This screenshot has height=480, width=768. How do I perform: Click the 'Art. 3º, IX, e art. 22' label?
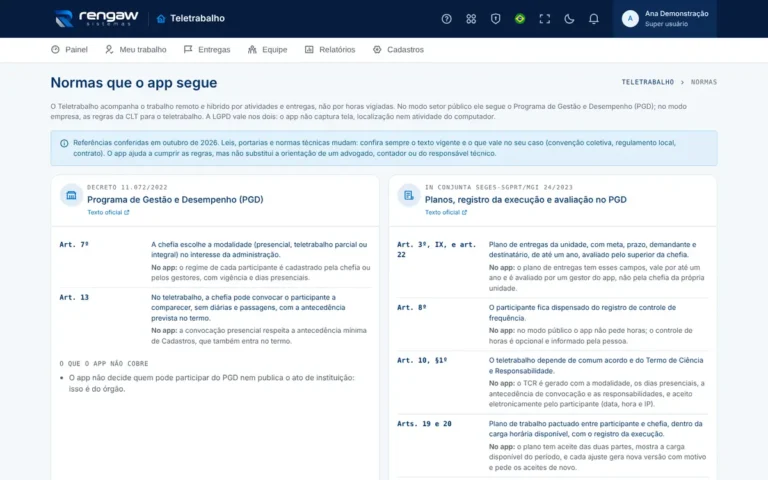pos(436,249)
